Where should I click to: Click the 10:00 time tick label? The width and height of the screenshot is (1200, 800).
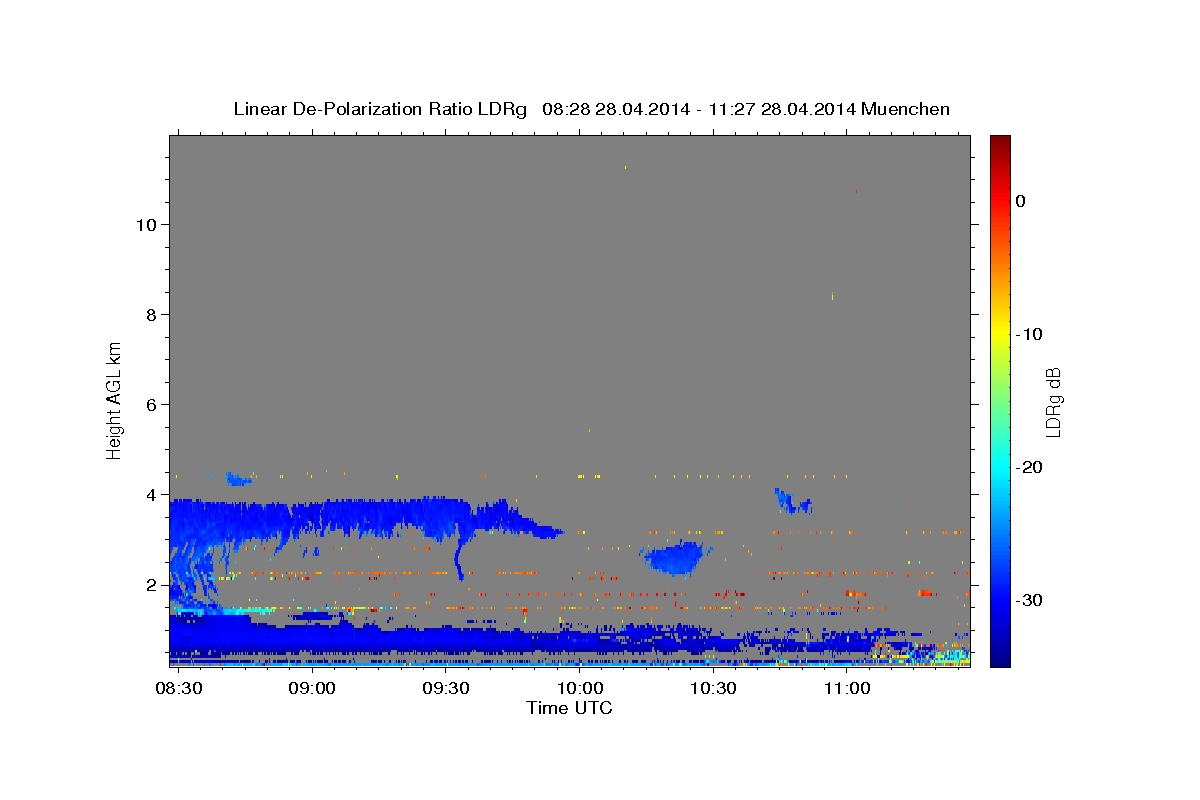pos(580,689)
